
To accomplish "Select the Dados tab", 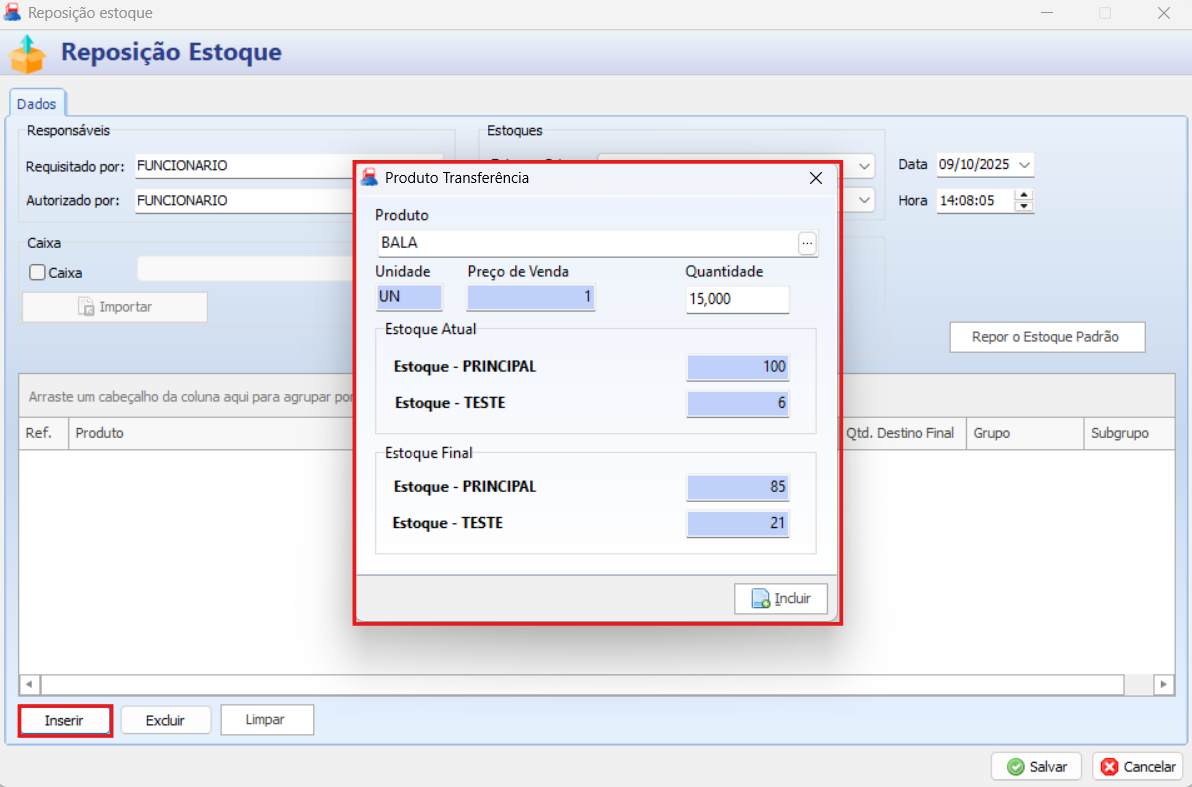I will coord(37,104).
